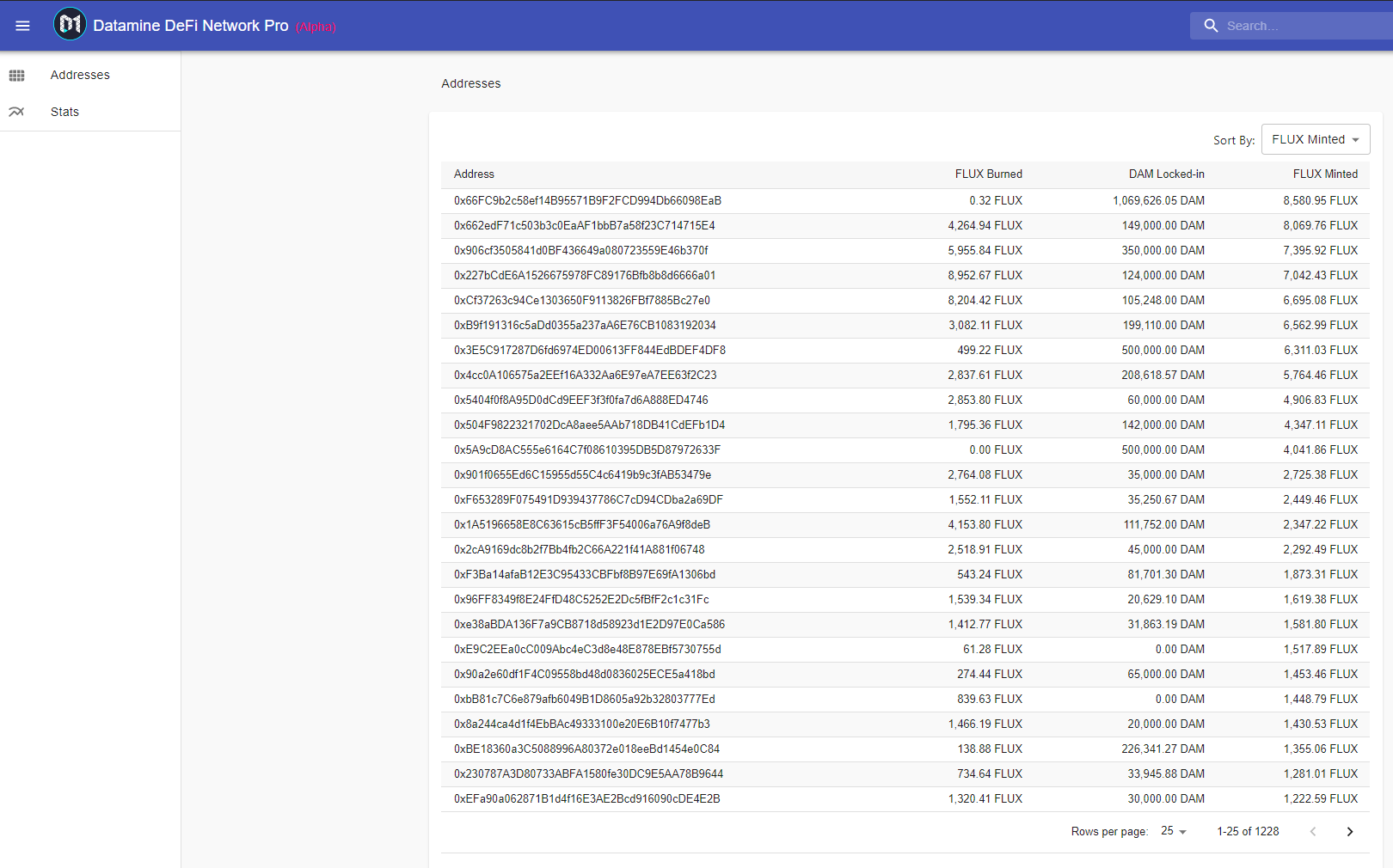1393x868 pixels.
Task: Click the 8,580.95 FLUX minted value
Action: tap(1321, 201)
